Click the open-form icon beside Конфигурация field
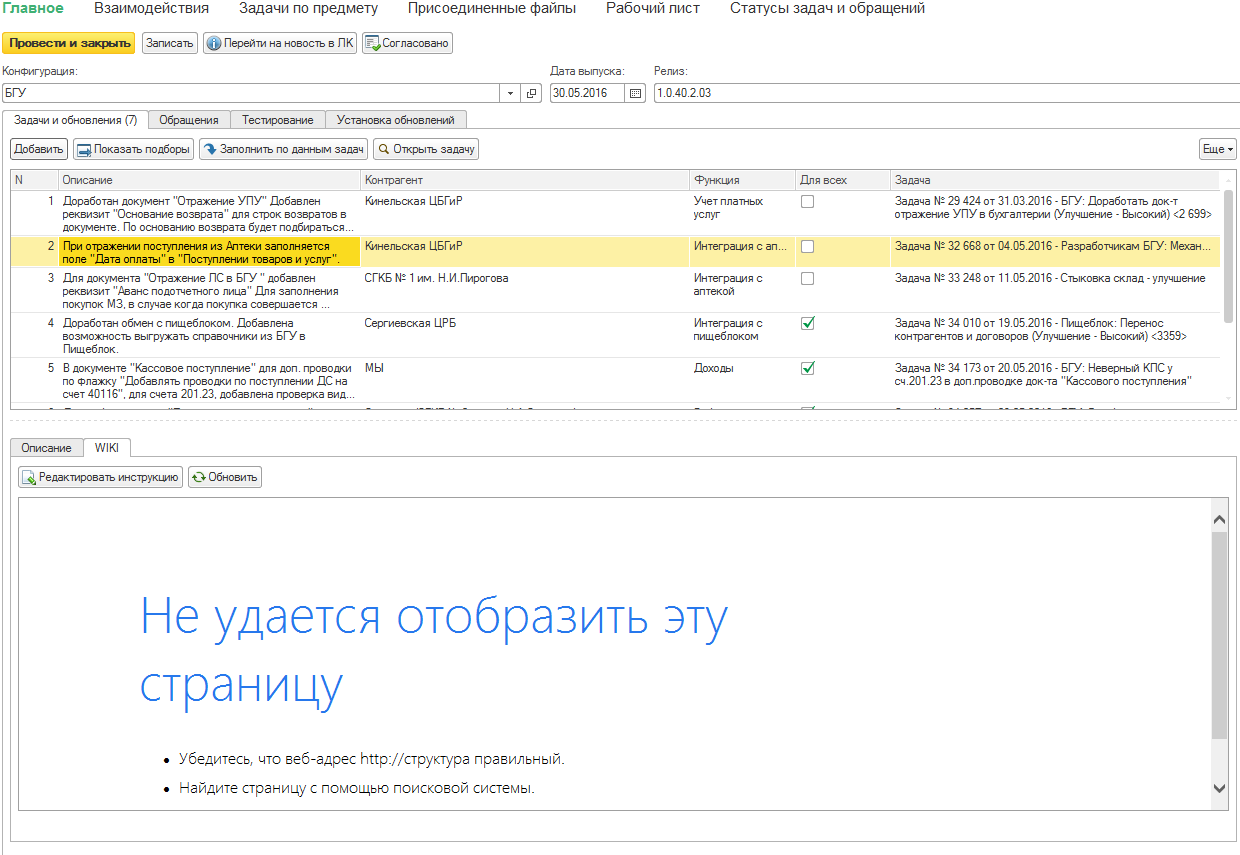Screen dimensions: 1240x855 (531, 93)
